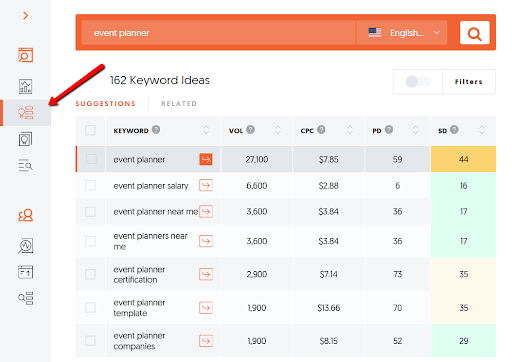Viewport: 512px width, 362px height.
Task: Open the dashboard search icon in sidebar
Action: [25, 55]
